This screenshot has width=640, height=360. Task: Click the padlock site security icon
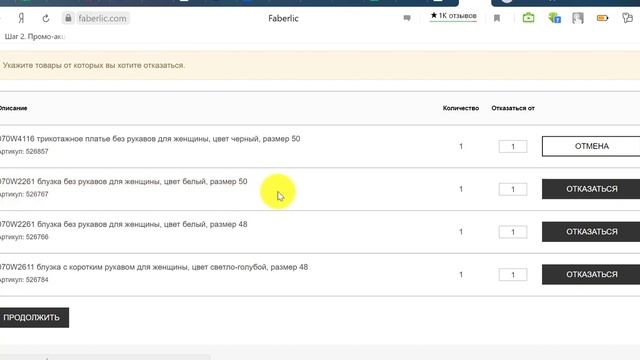pyautogui.click(x=68, y=18)
